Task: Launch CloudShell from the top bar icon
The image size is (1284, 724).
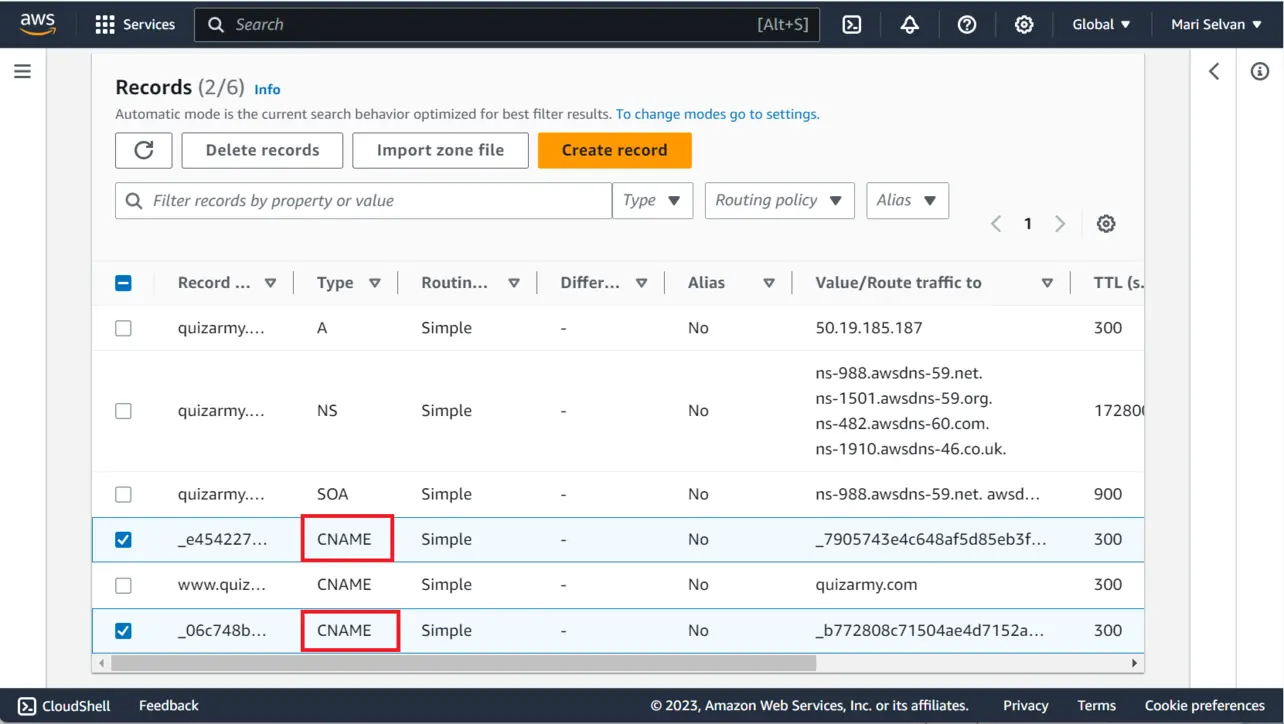Action: [x=852, y=24]
